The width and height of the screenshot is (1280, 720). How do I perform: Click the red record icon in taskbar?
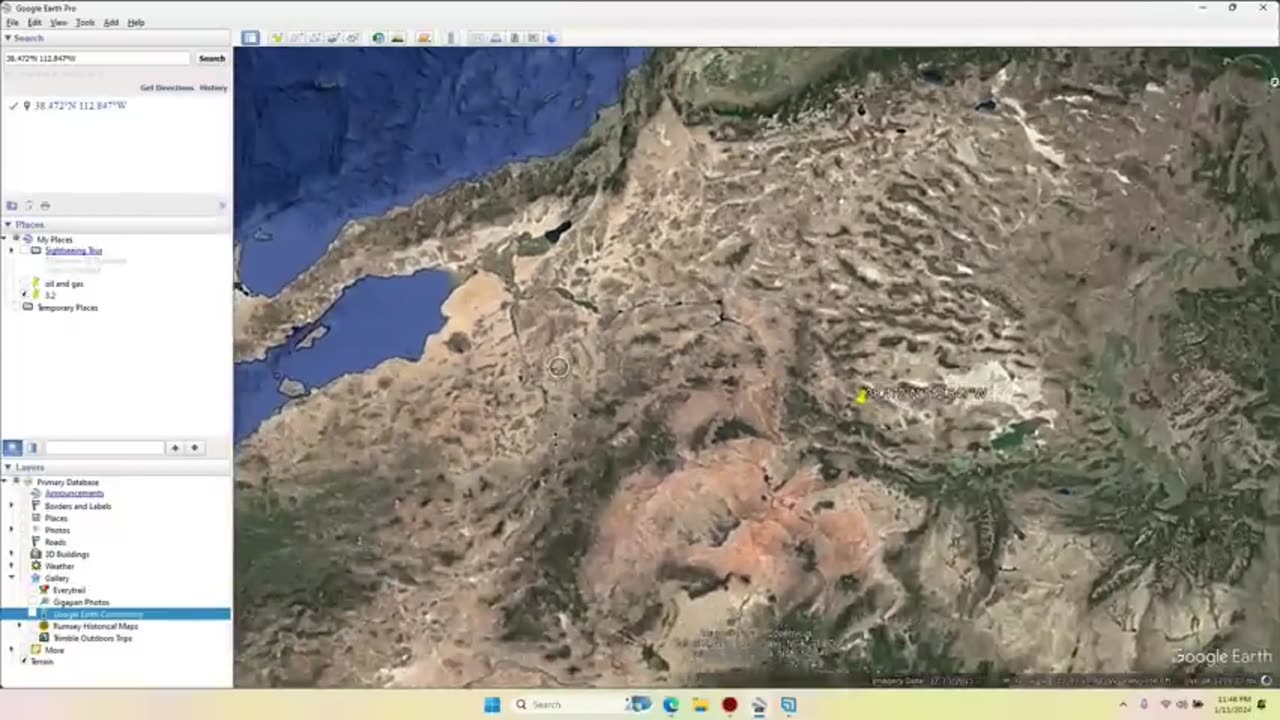click(x=730, y=705)
